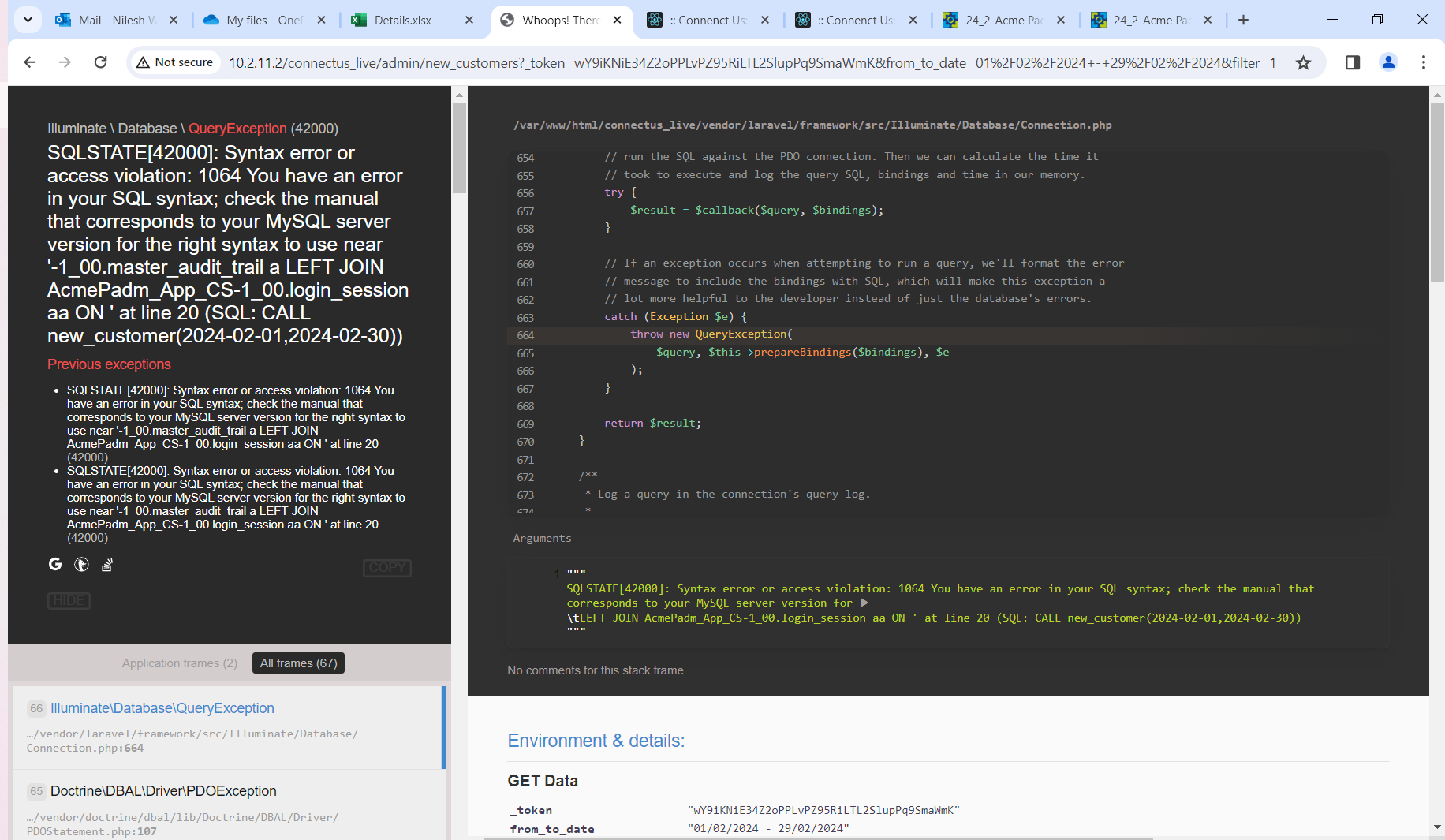Click first previous exception list item
Image resolution: width=1445 pixels, height=840 pixels.
[236, 424]
